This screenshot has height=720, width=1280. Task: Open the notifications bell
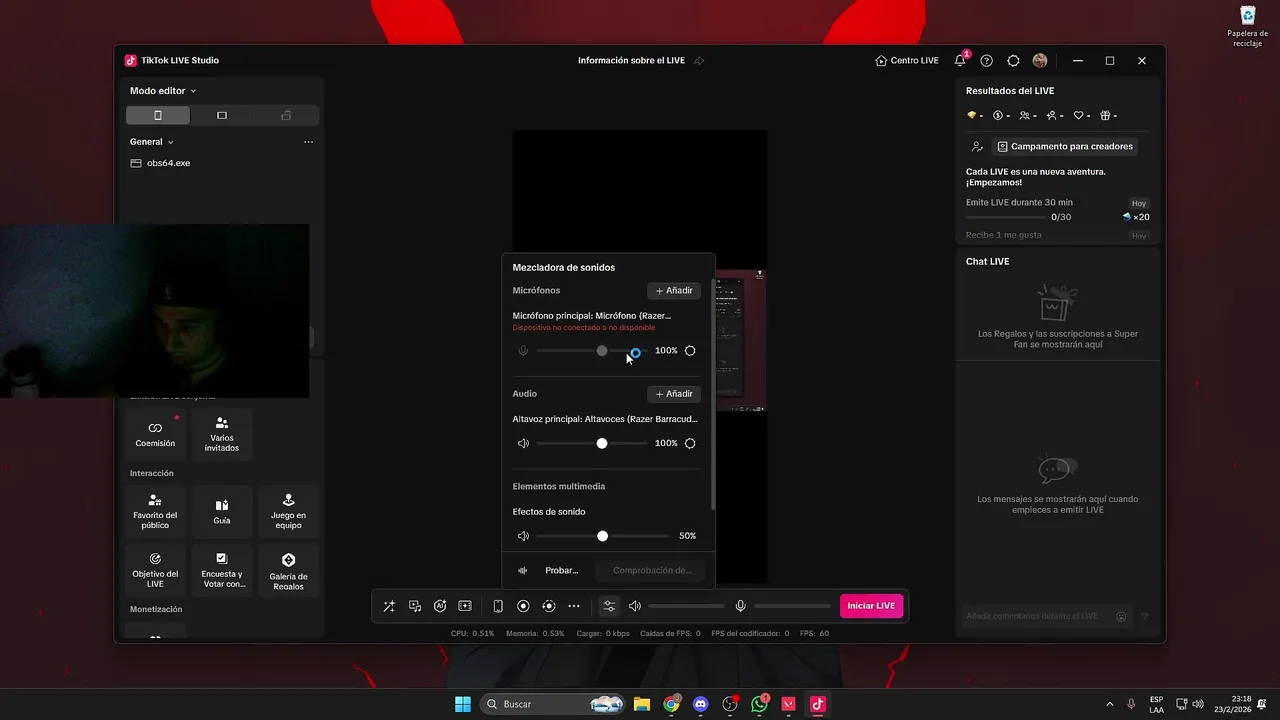[960, 61]
